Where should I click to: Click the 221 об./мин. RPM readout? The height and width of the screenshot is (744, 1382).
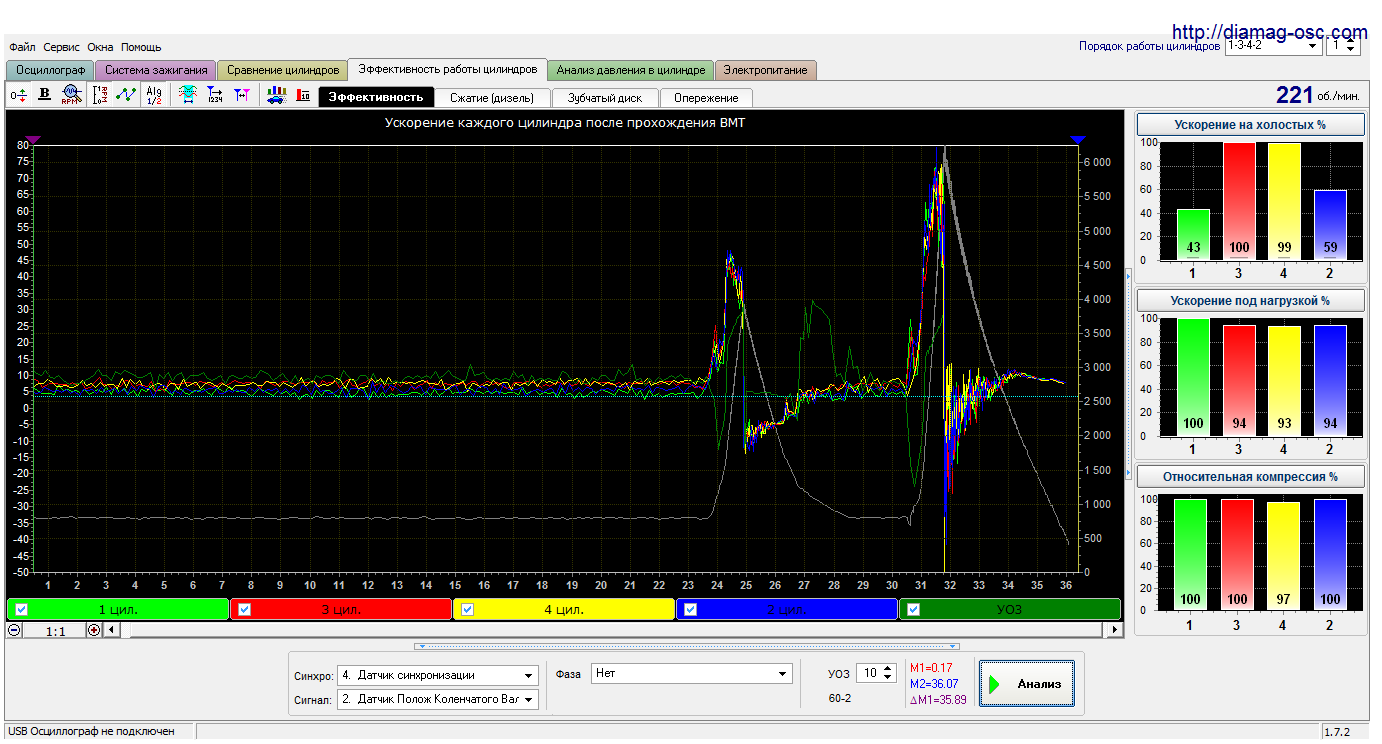(1317, 95)
